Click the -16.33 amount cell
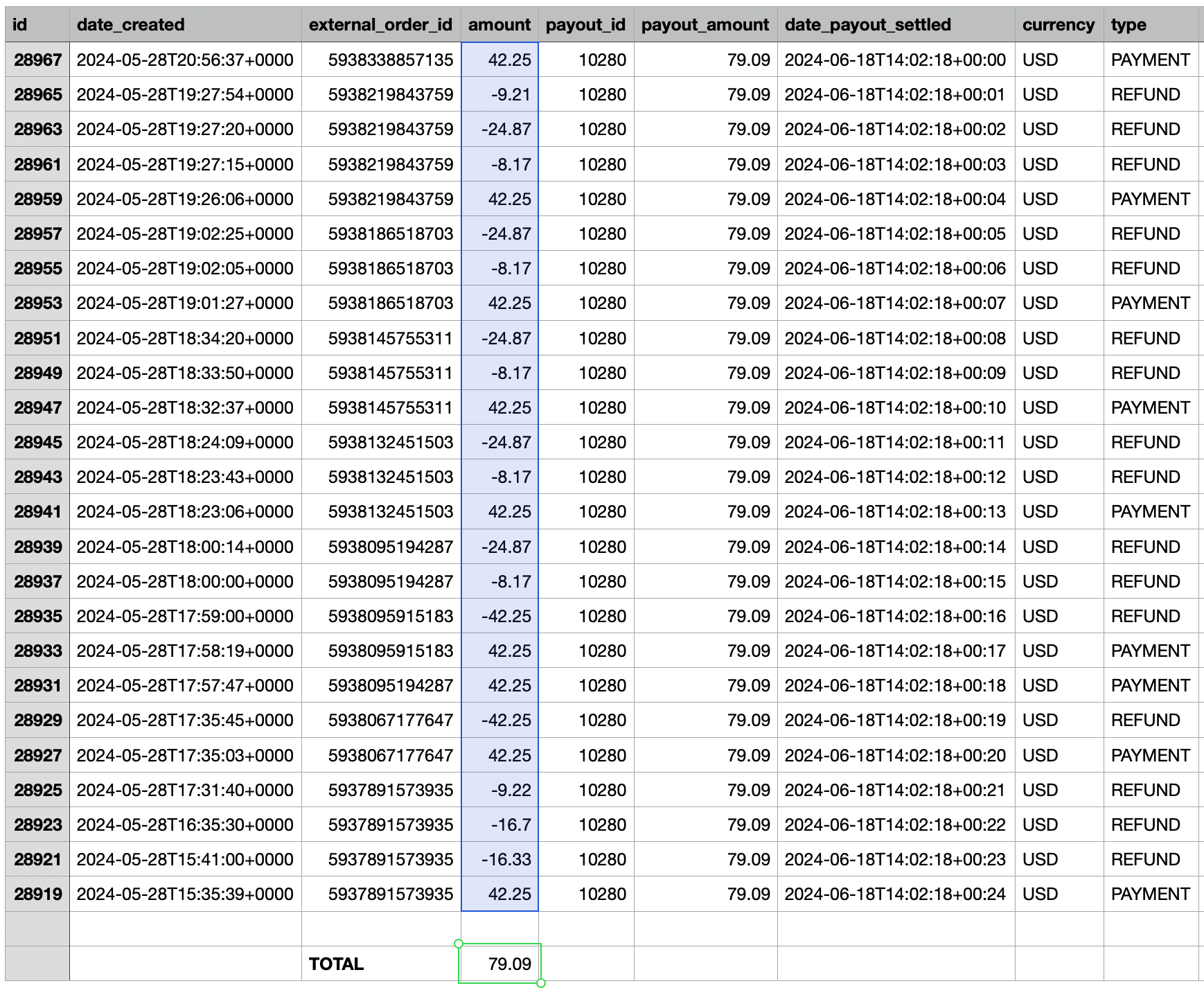 [499, 859]
